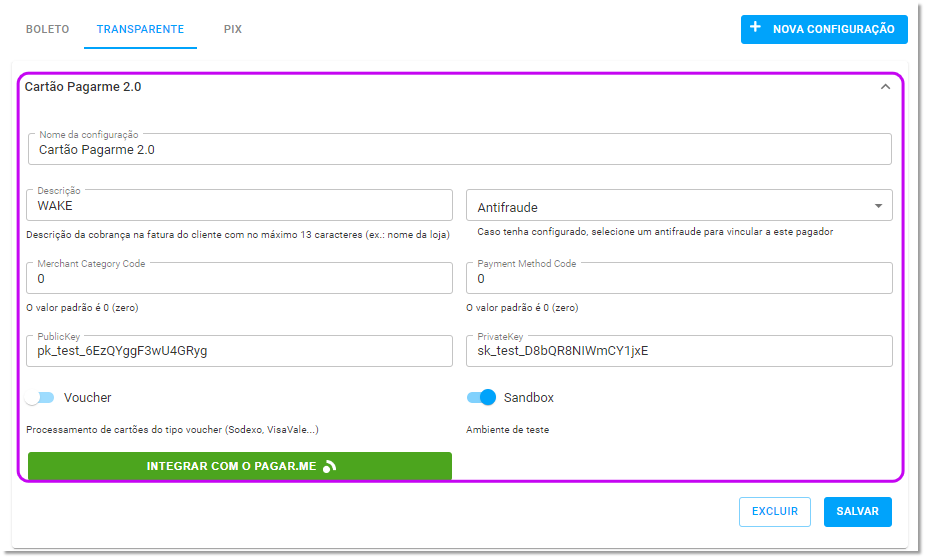Viewport: 925px width, 558px height.
Task: Edit the Nome da configuração field
Action: point(460,149)
